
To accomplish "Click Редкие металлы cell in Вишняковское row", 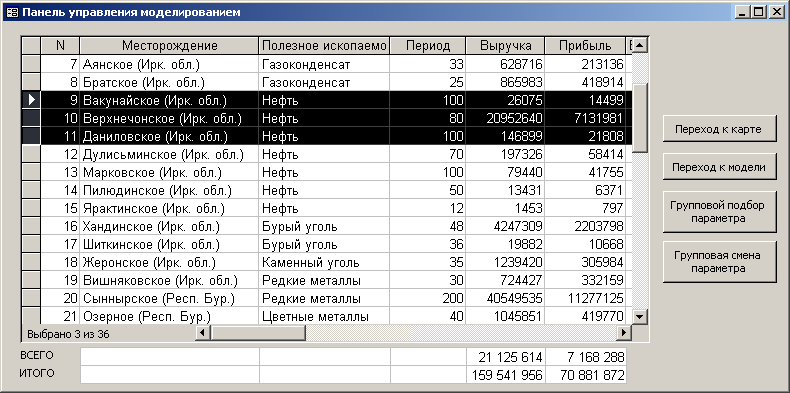I will coord(324,280).
